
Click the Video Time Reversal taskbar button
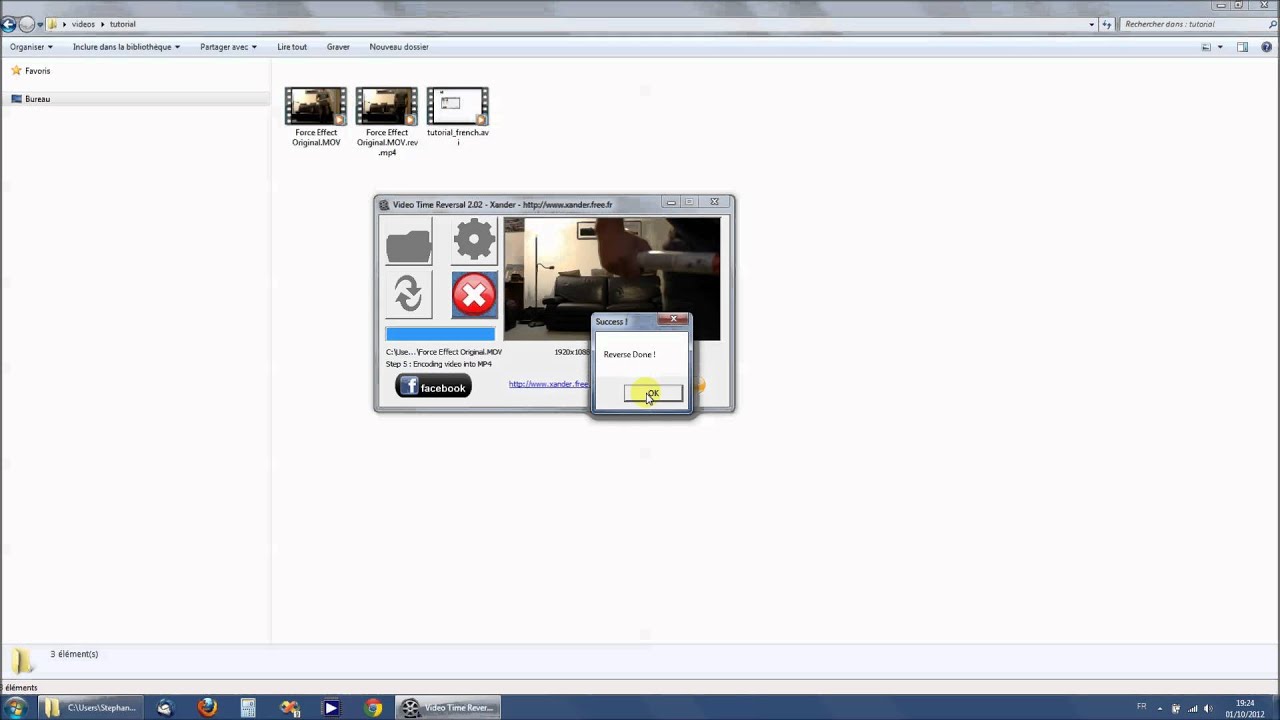point(449,708)
